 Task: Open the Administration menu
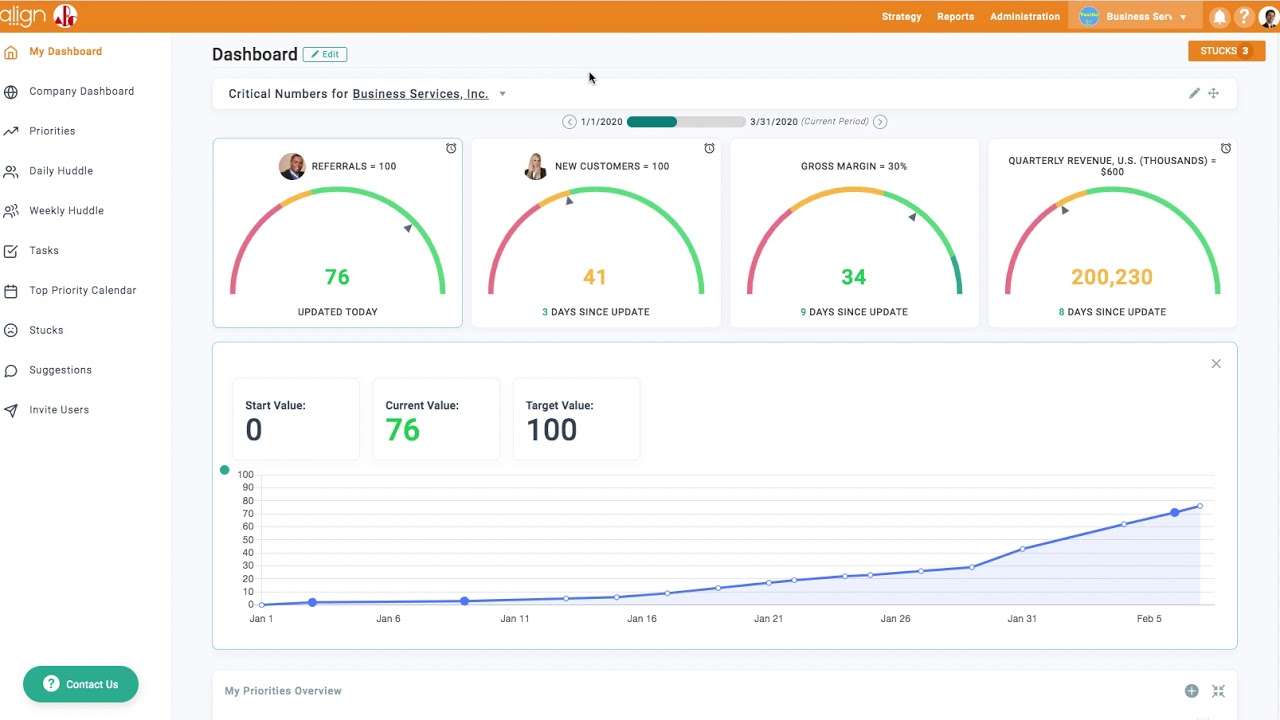[x=1025, y=17]
